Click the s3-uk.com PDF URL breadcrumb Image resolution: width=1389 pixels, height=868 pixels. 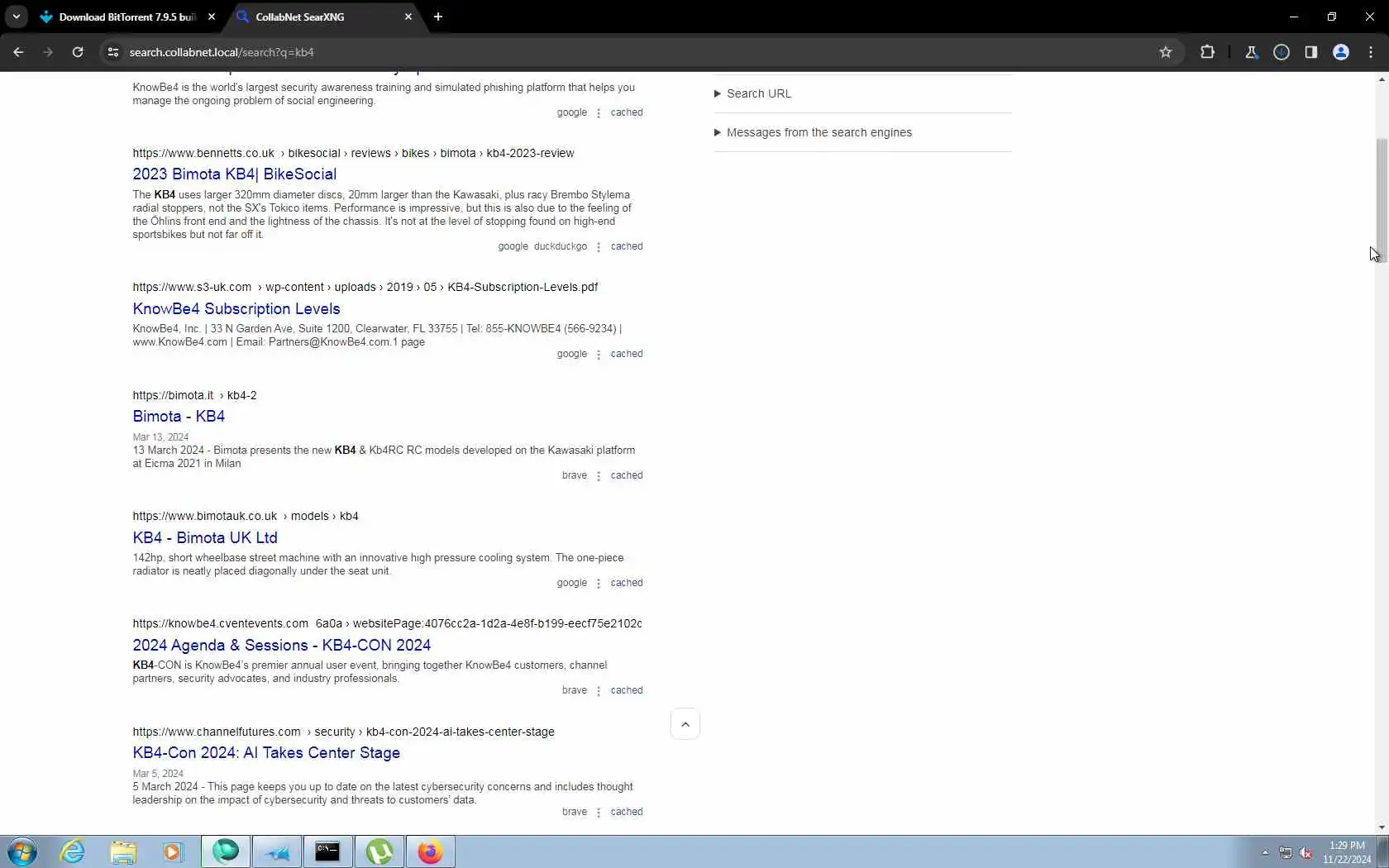(365, 287)
